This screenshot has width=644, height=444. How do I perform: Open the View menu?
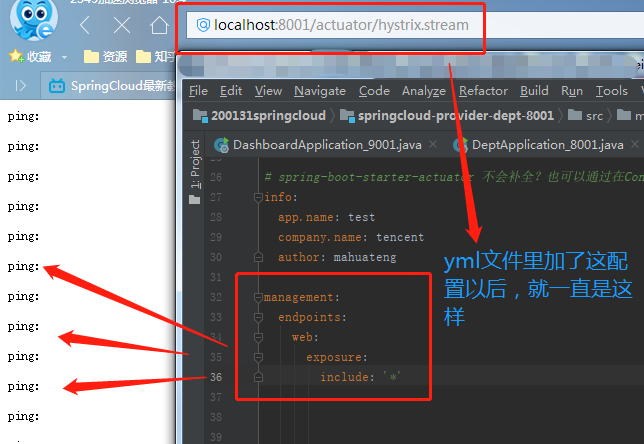tap(268, 91)
